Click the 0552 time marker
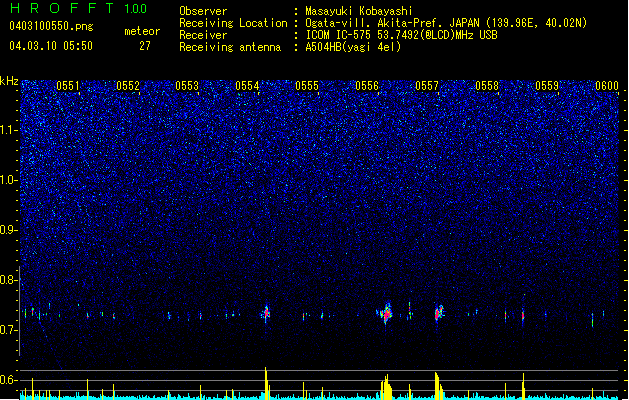 coord(128,86)
